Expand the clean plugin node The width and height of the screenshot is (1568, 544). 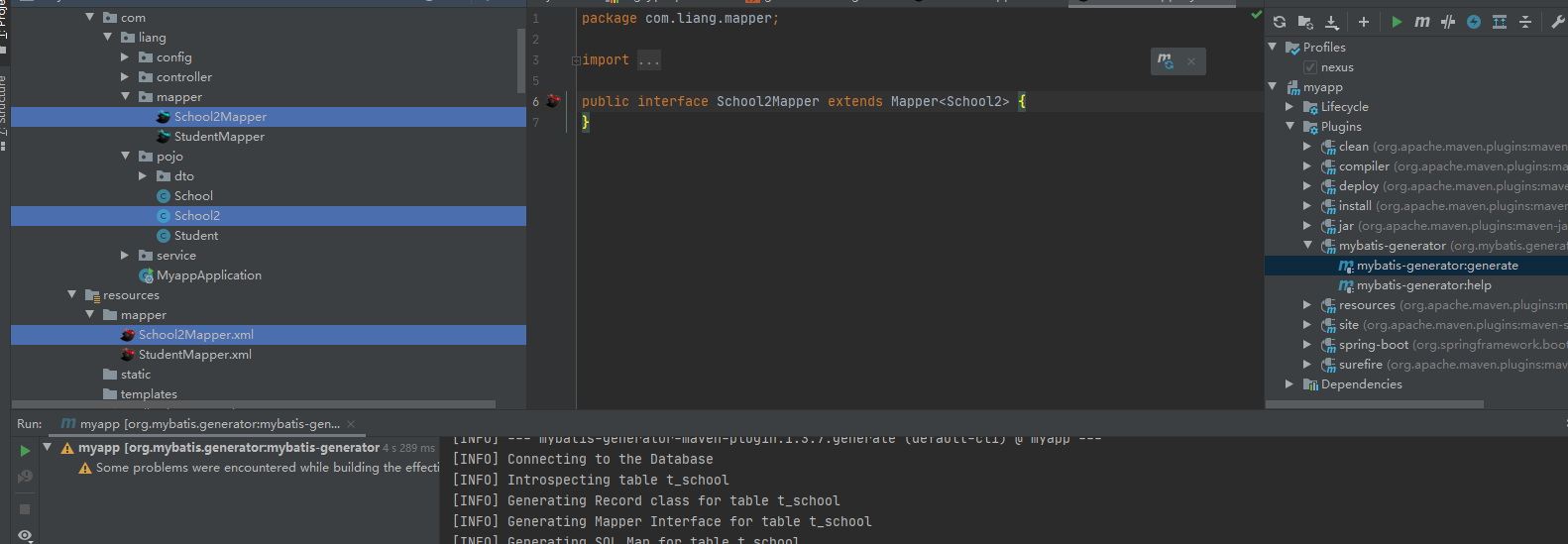[x=1307, y=146]
